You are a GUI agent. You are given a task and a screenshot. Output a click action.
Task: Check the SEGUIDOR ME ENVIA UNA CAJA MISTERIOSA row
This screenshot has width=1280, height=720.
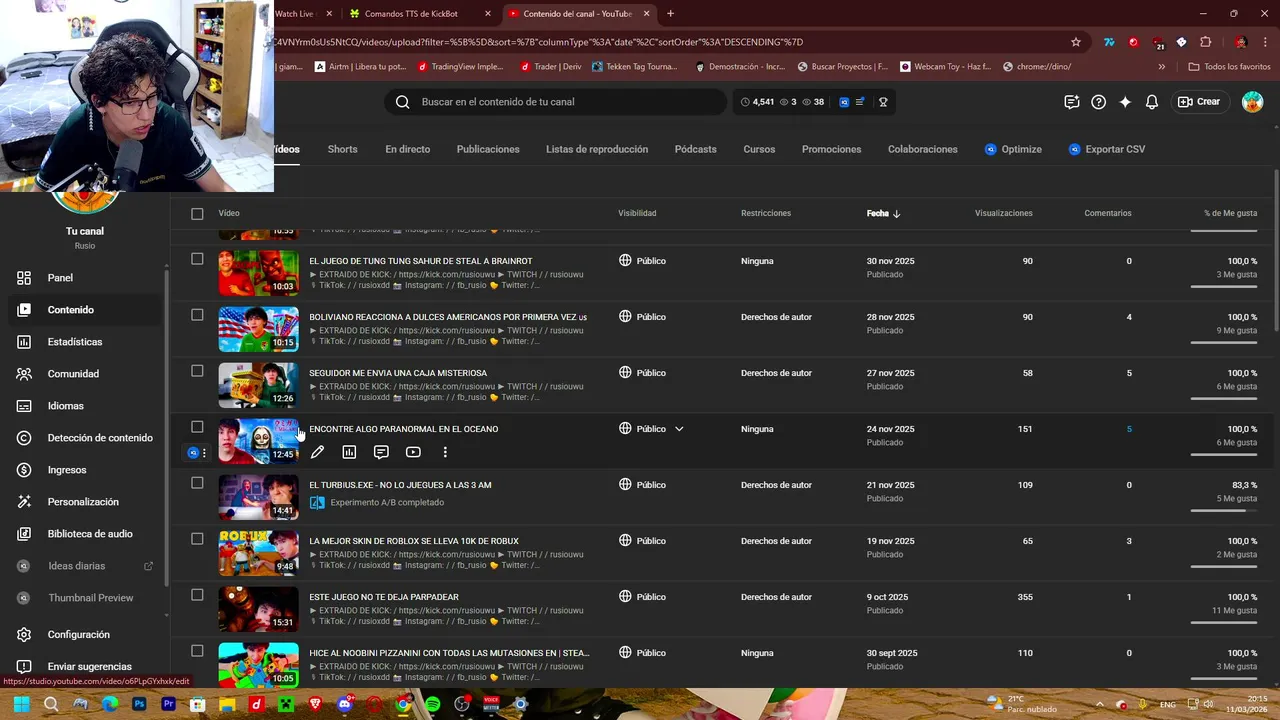click(x=197, y=371)
